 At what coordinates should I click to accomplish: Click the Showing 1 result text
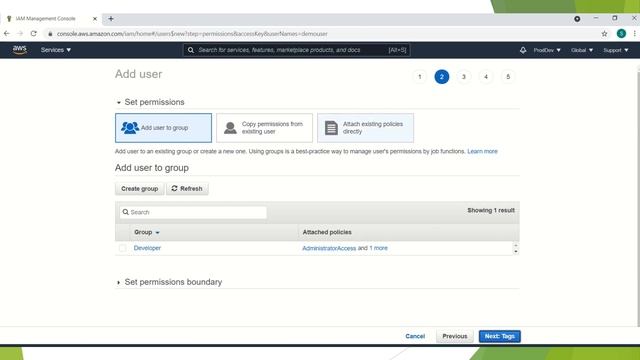pos(491,211)
